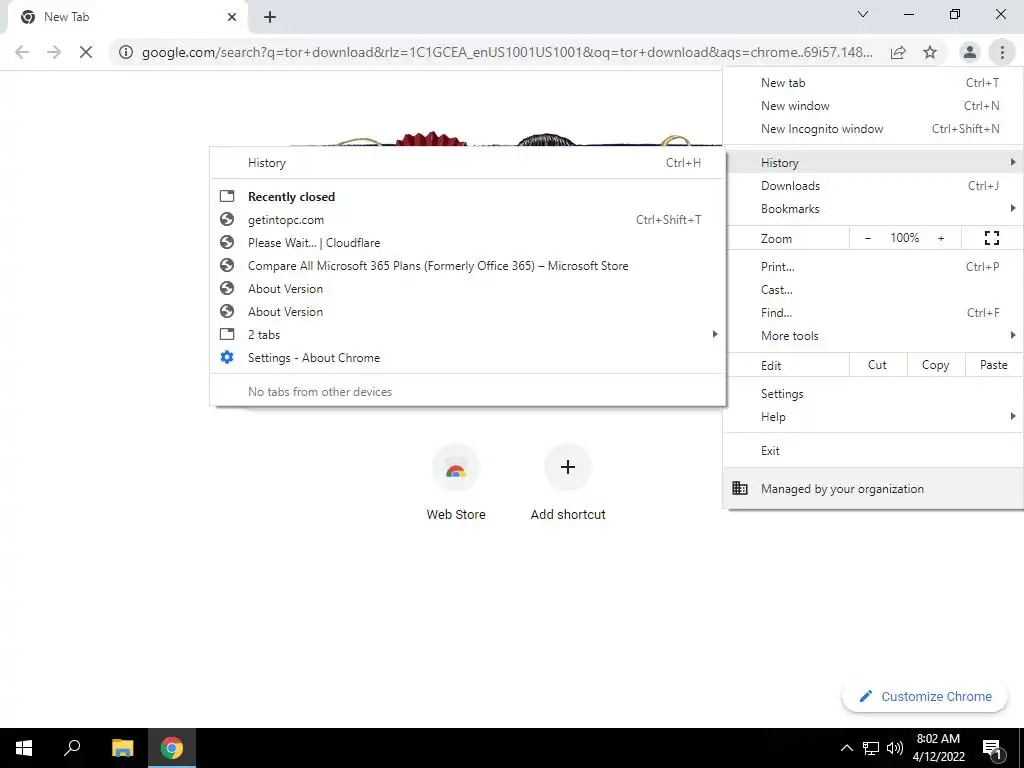Reopen the second About Version entry
Image resolution: width=1024 pixels, height=768 pixels.
click(468, 312)
